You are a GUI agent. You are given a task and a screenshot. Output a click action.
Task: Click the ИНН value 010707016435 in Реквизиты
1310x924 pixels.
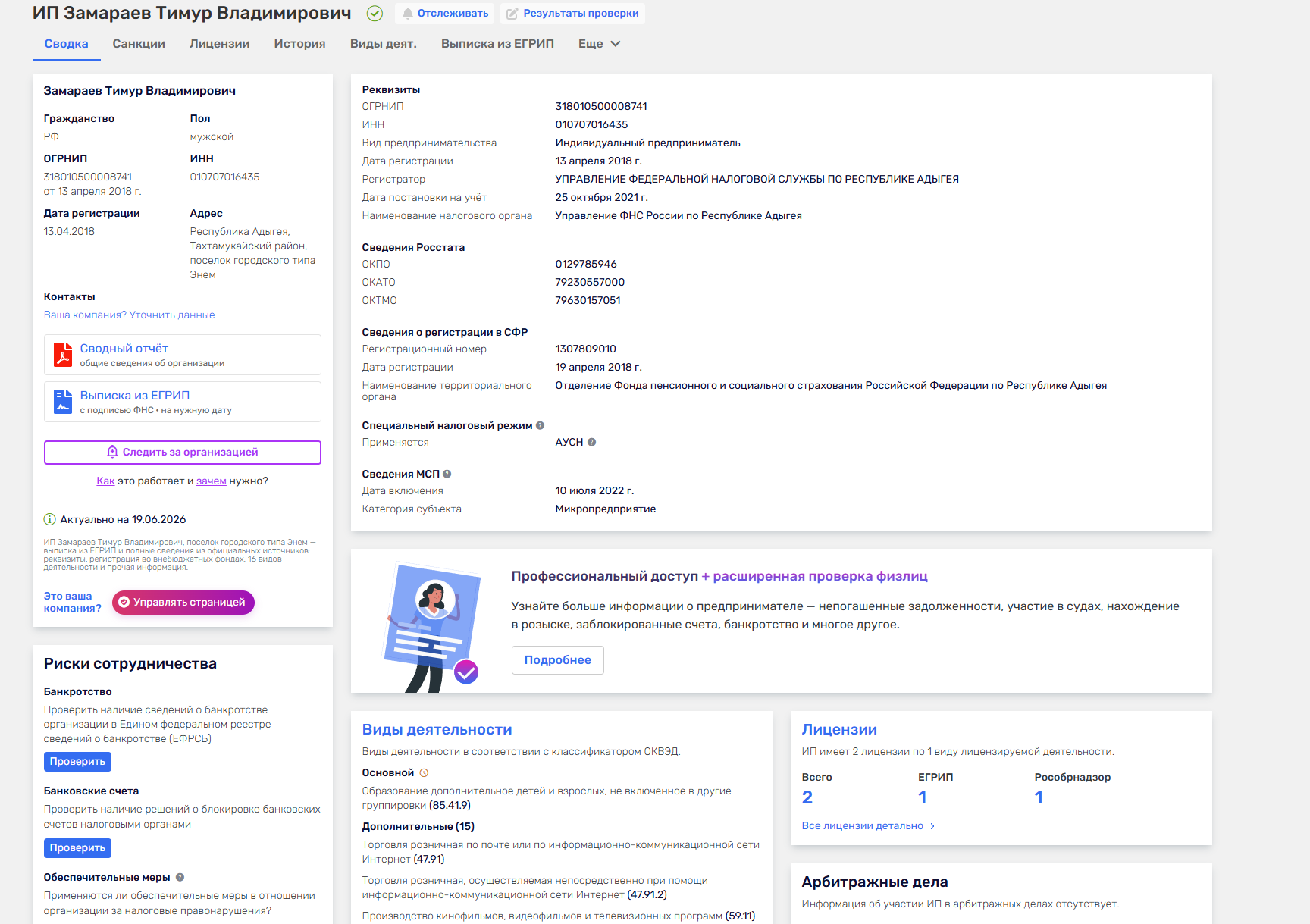click(x=592, y=124)
